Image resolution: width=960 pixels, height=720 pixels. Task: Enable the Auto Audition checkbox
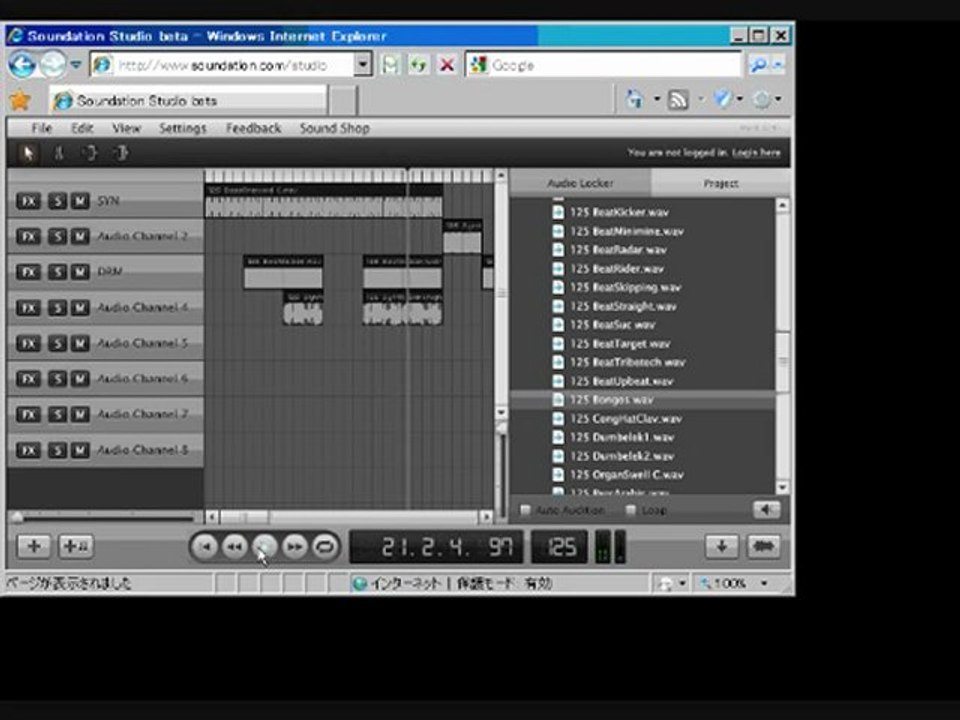pos(525,509)
